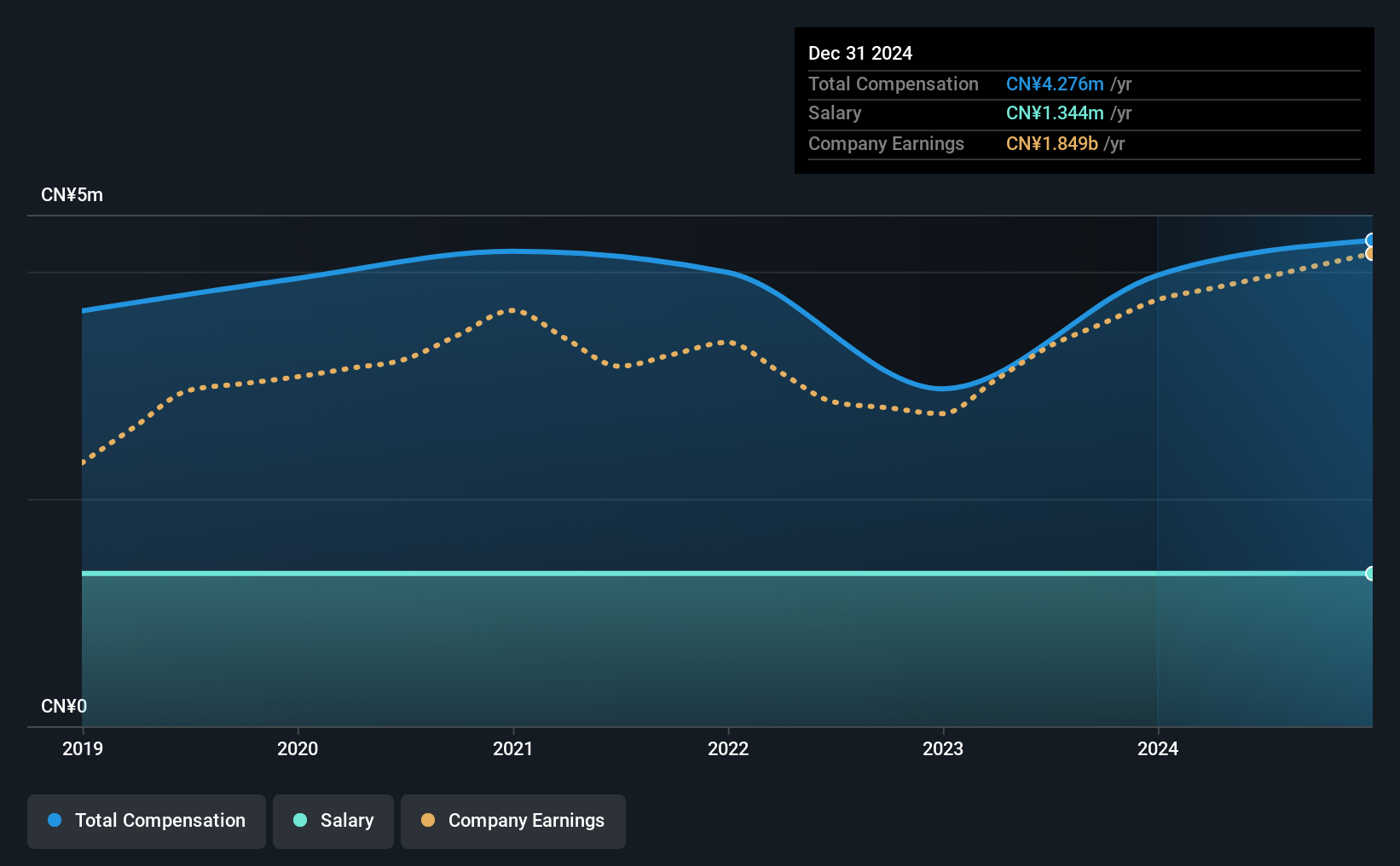Click the Salary row label in tooltip
The height and width of the screenshot is (866, 1400).
tap(835, 113)
